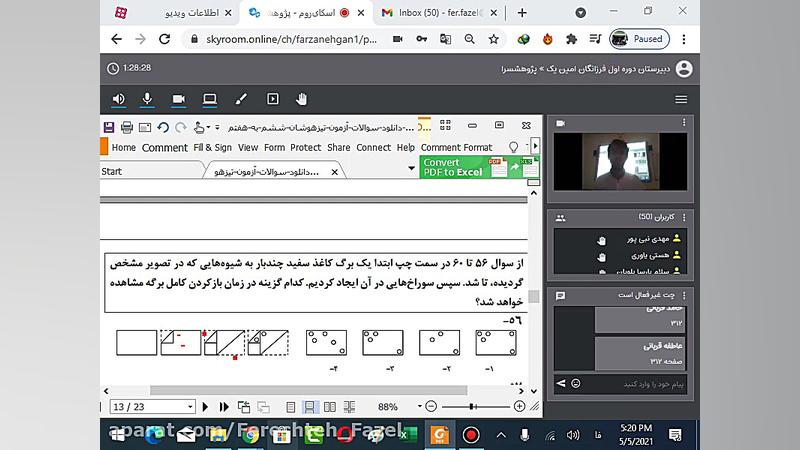800x450 pixels.
Task: Click the zoom slider handle
Action: pyautogui.click(x=472, y=406)
